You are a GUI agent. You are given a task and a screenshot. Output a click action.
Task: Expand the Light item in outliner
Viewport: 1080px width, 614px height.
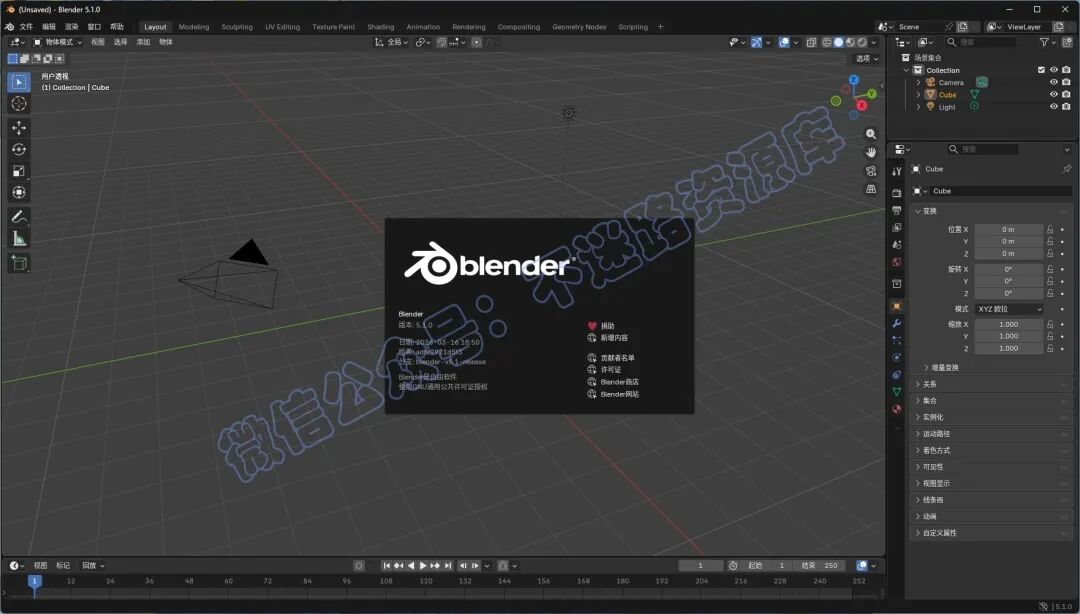(x=918, y=107)
